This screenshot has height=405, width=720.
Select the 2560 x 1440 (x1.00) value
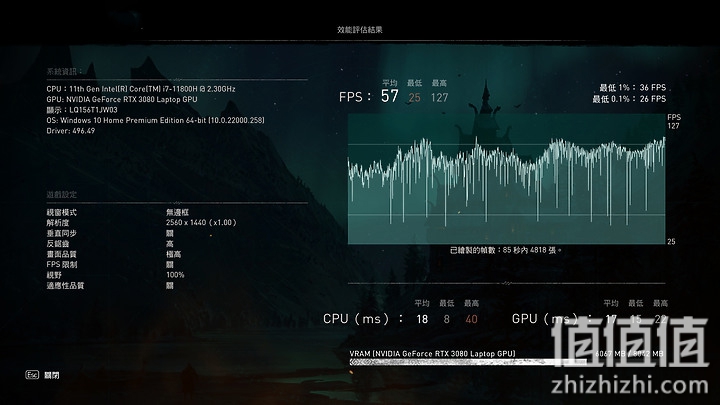click(201, 222)
